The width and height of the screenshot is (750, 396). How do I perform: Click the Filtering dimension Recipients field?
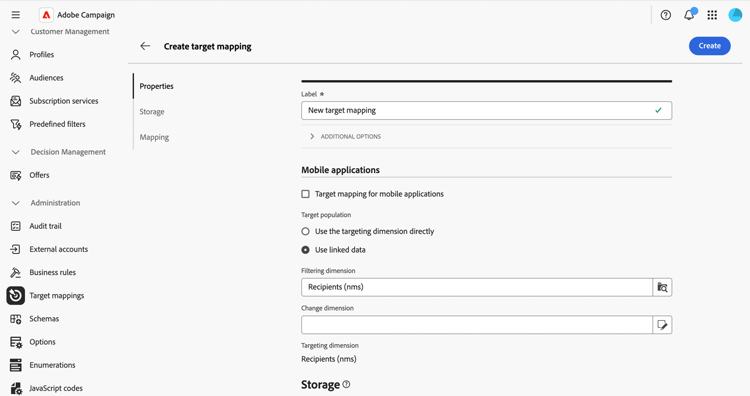[477, 287]
